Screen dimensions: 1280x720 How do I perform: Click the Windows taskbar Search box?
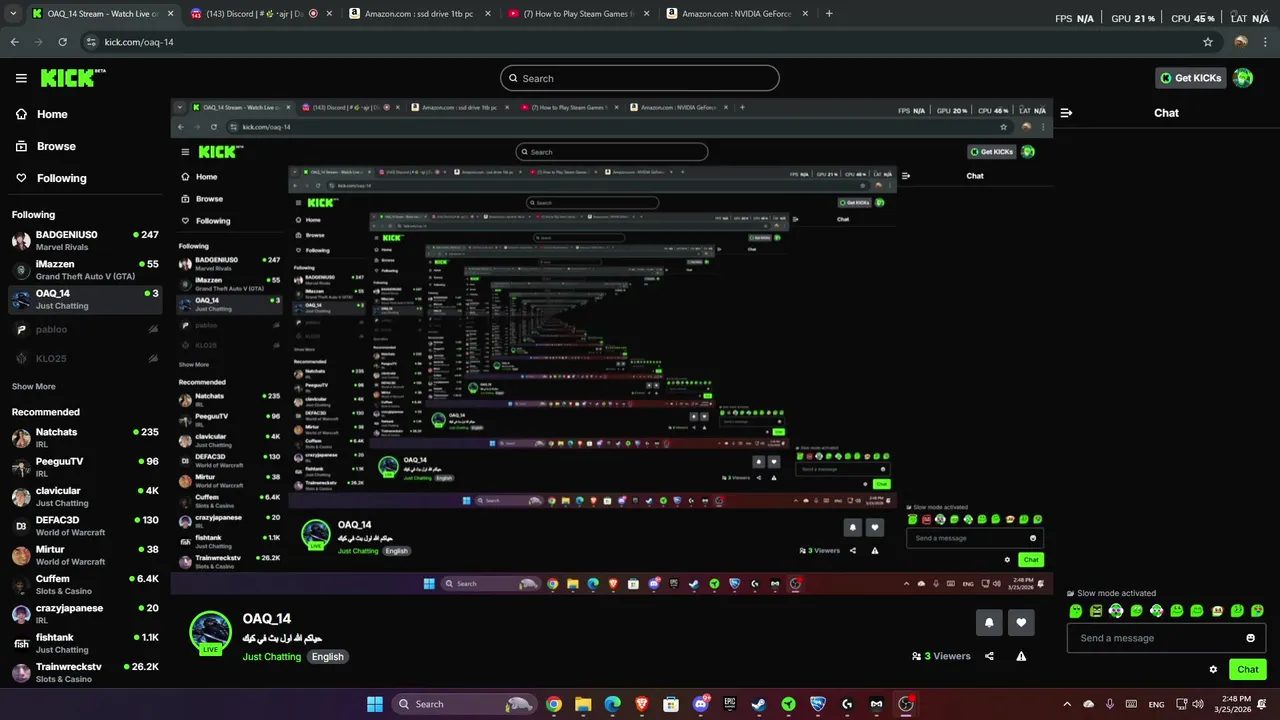465,704
